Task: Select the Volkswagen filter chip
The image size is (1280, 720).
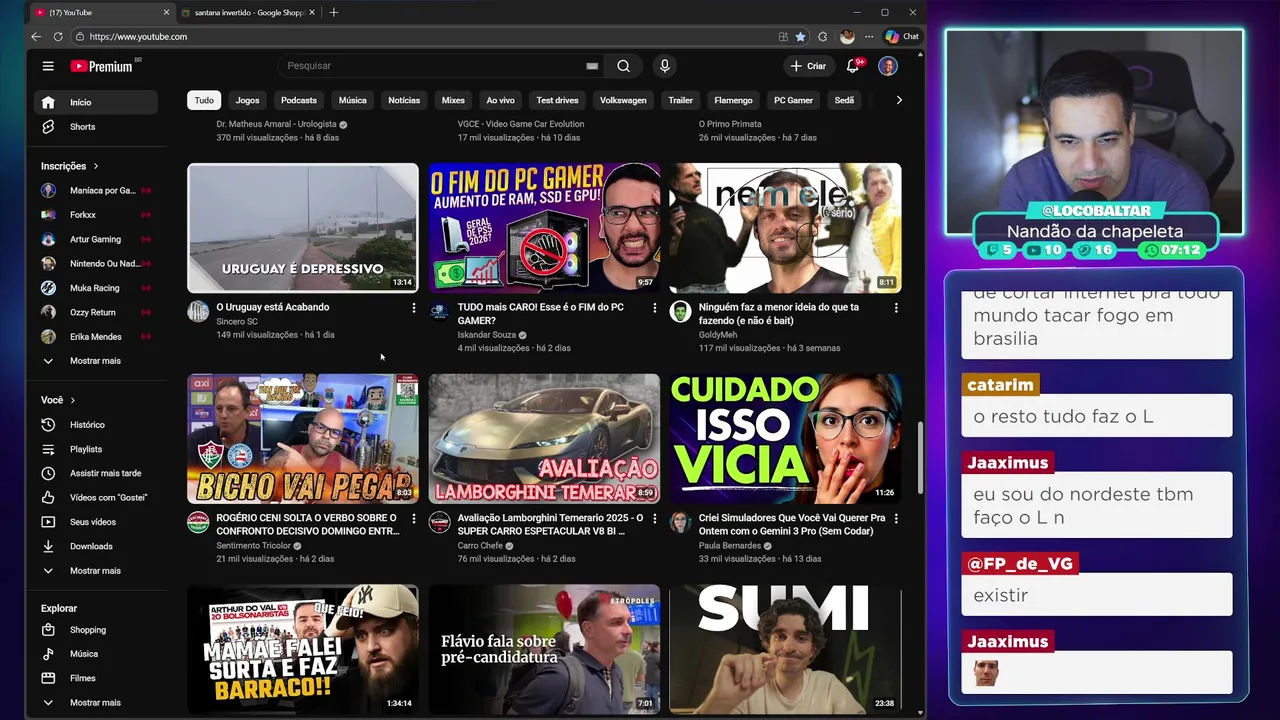Action: (623, 100)
